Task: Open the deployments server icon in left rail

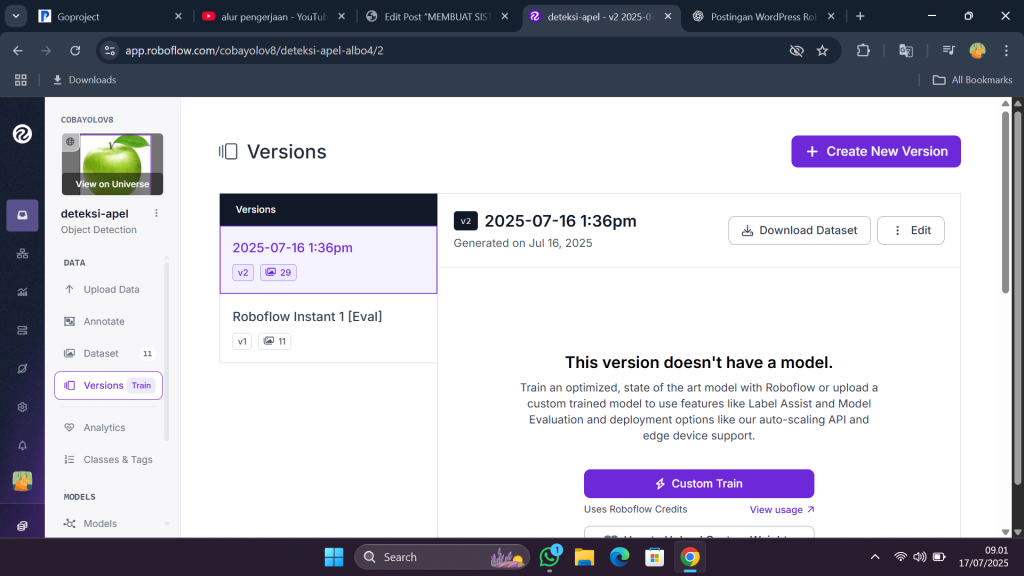Action: click(22, 330)
